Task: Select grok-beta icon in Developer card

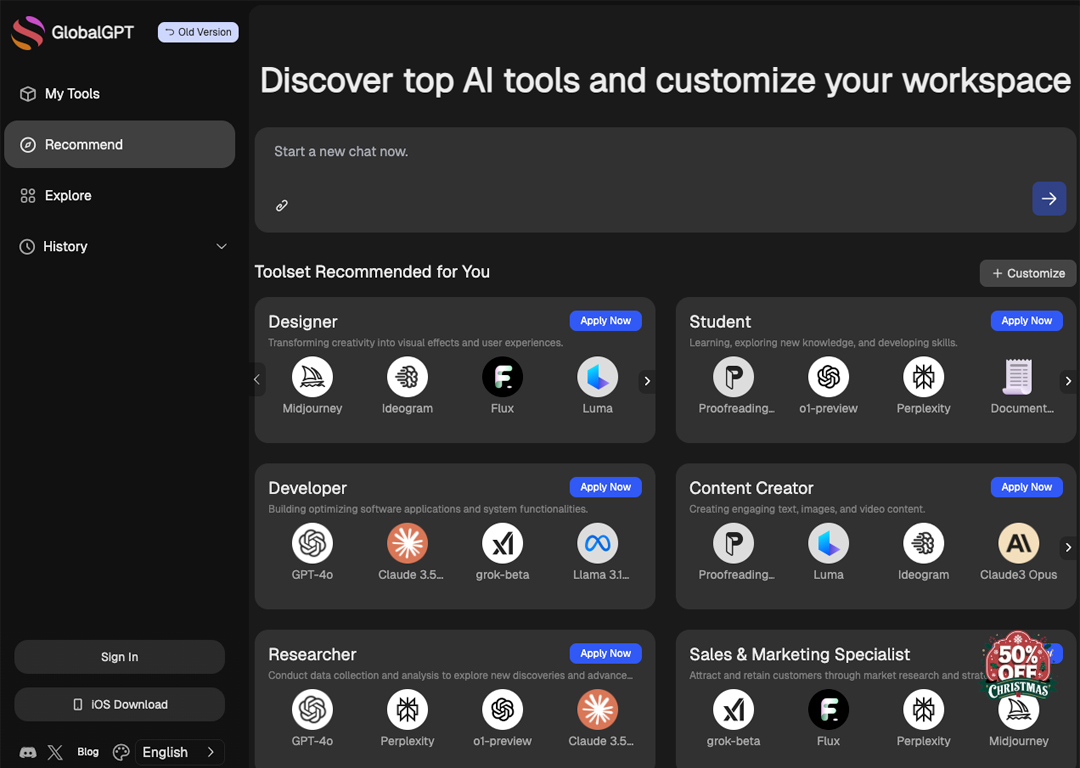Action: [502, 544]
